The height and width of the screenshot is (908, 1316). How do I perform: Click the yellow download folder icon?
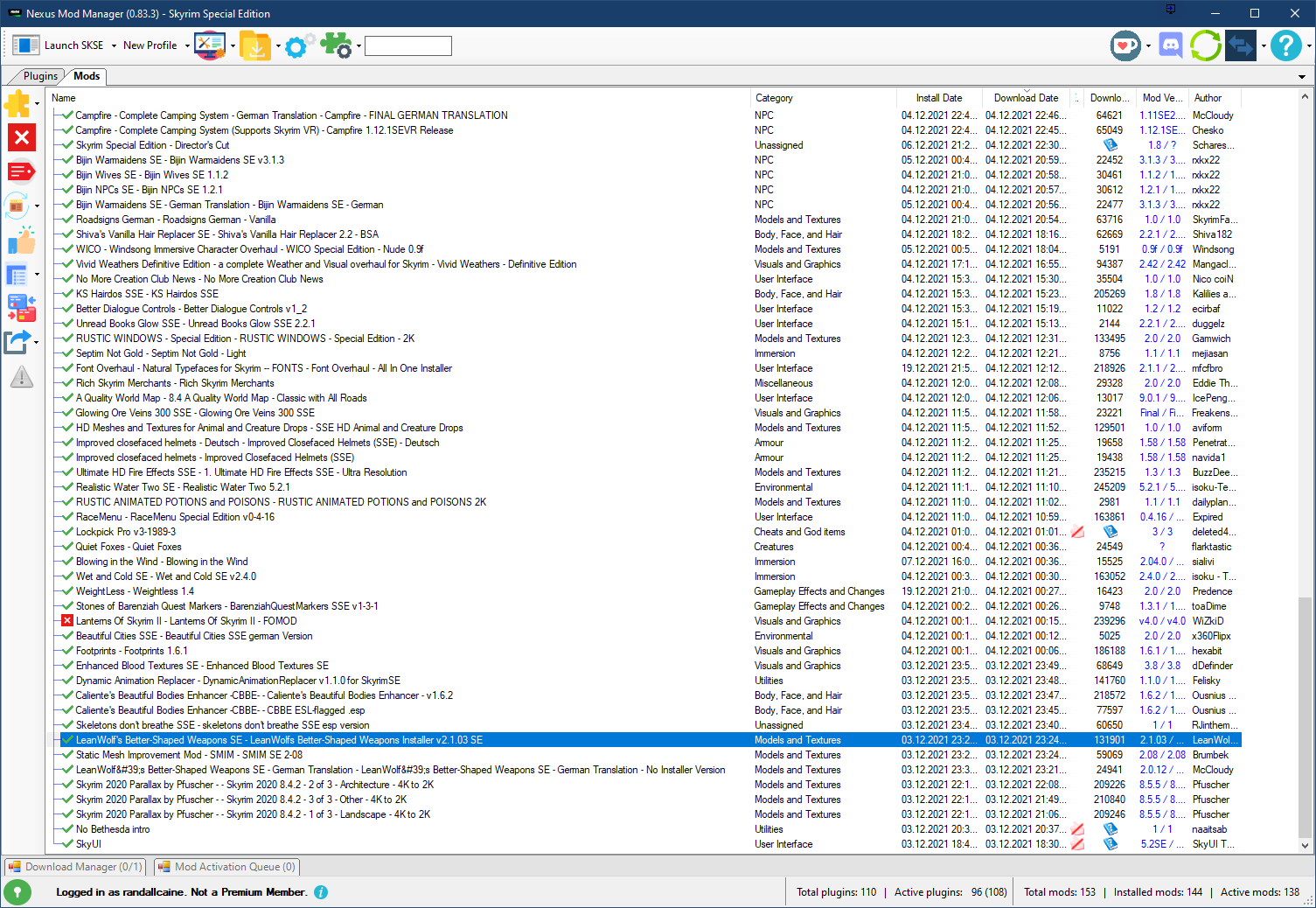pyautogui.click(x=255, y=45)
